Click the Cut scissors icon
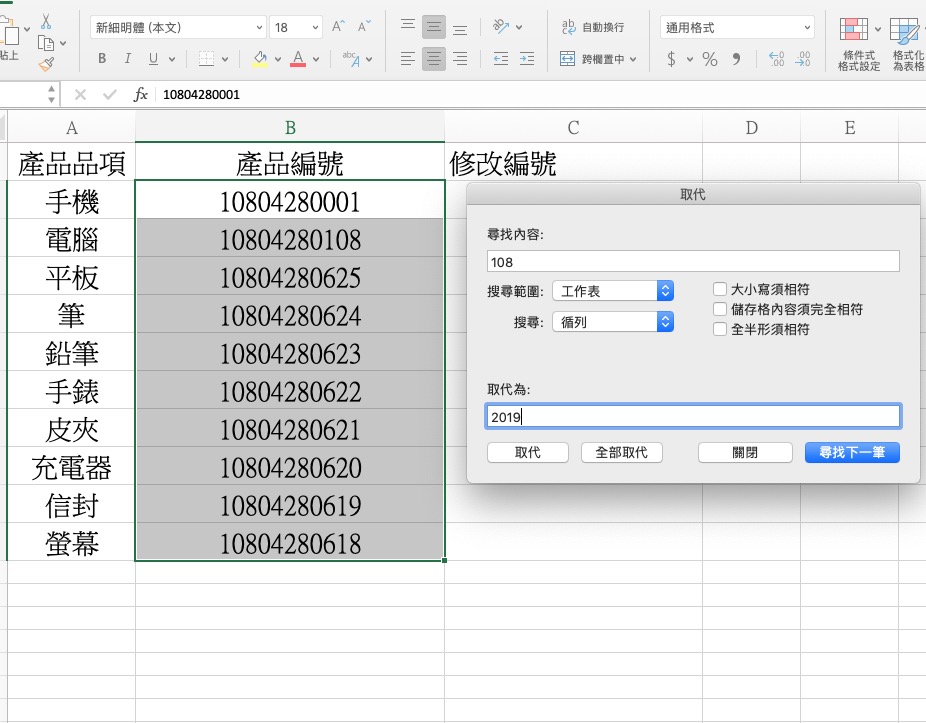 (46, 22)
